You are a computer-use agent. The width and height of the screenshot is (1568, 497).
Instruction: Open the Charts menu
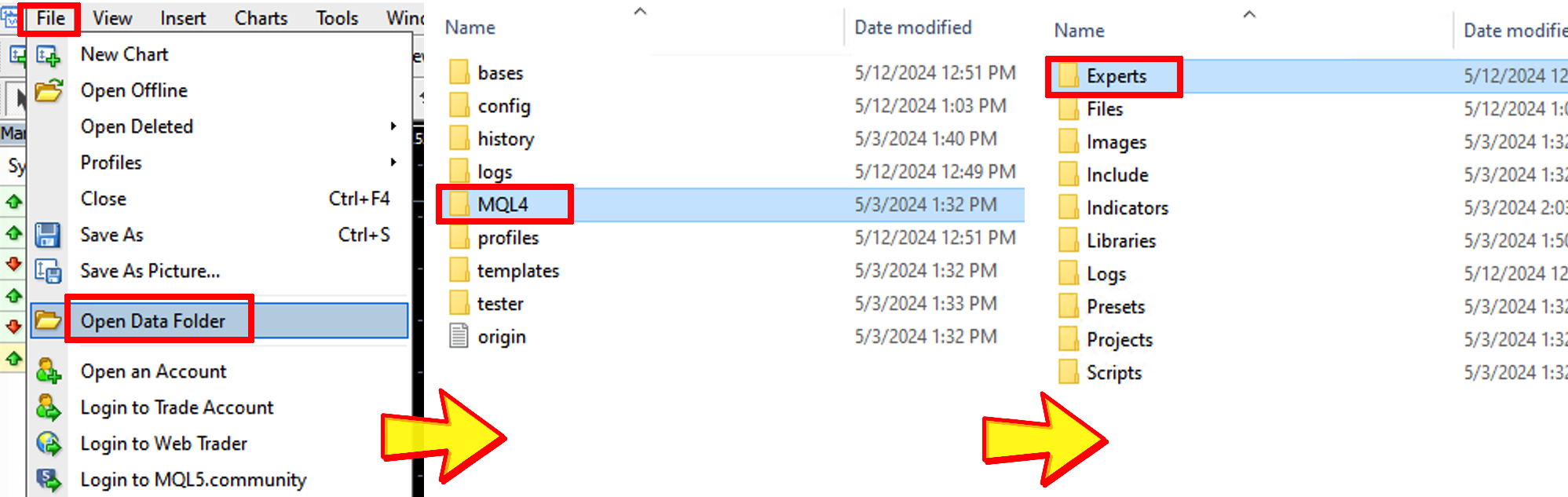(261, 18)
